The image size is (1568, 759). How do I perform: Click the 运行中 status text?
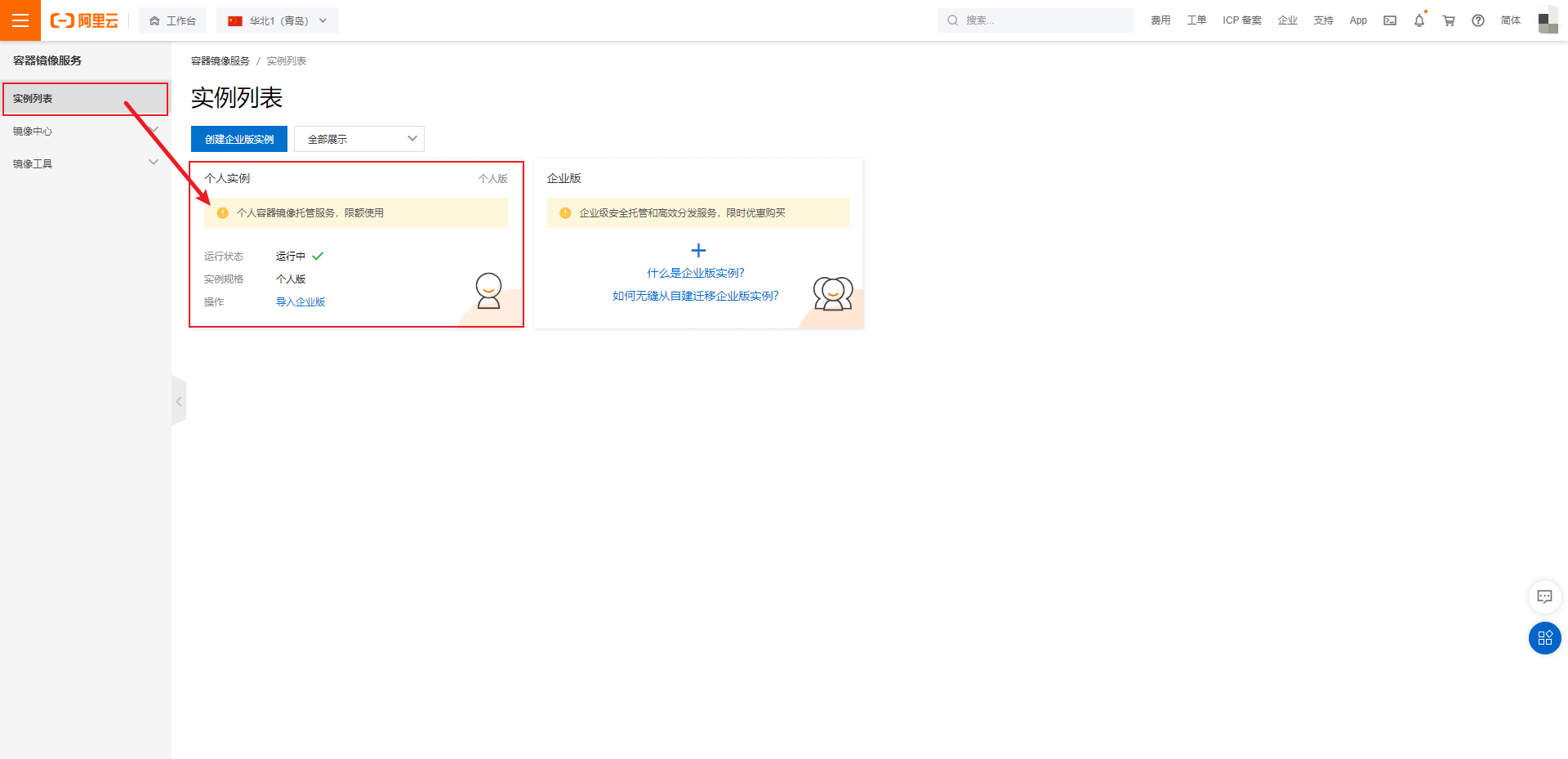tap(291, 257)
